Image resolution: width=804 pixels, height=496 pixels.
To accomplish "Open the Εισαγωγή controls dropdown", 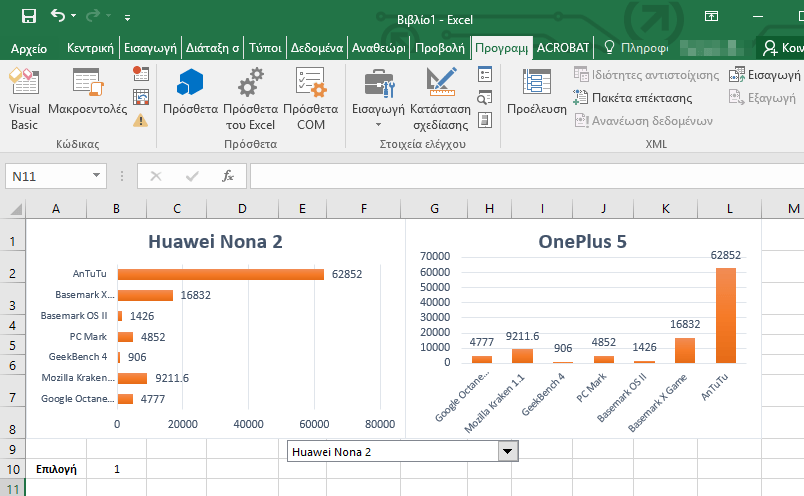I will tap(378, 98).
